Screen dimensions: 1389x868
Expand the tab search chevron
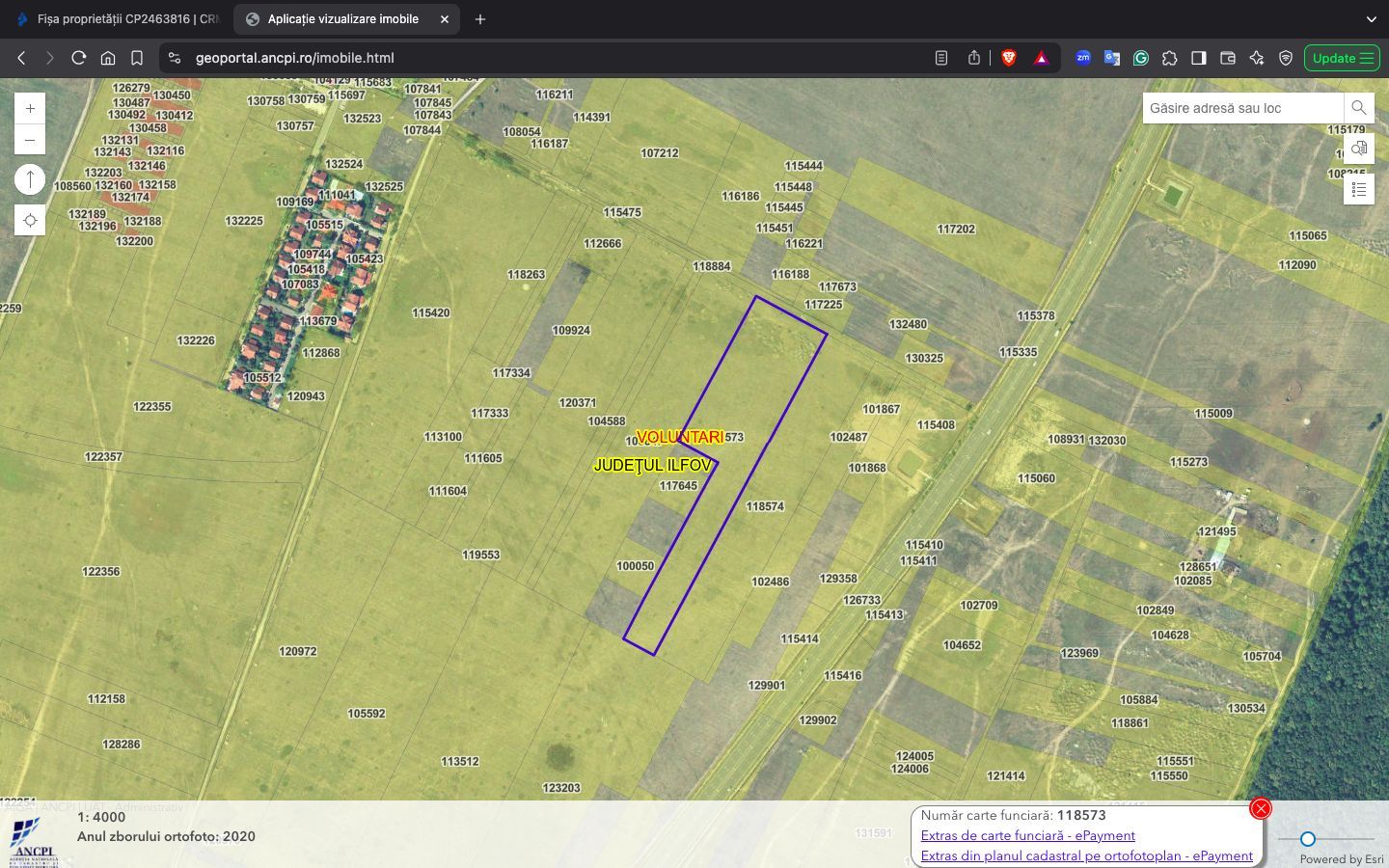[x=1371, y=19]
